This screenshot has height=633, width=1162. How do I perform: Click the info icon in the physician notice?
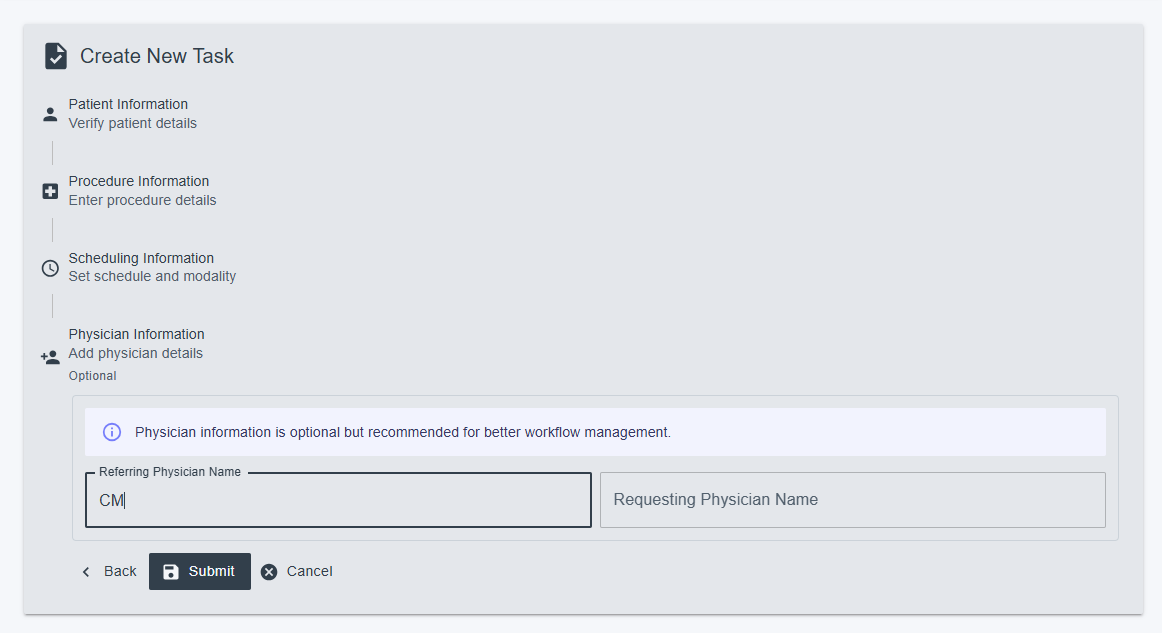tap(112, 432)
